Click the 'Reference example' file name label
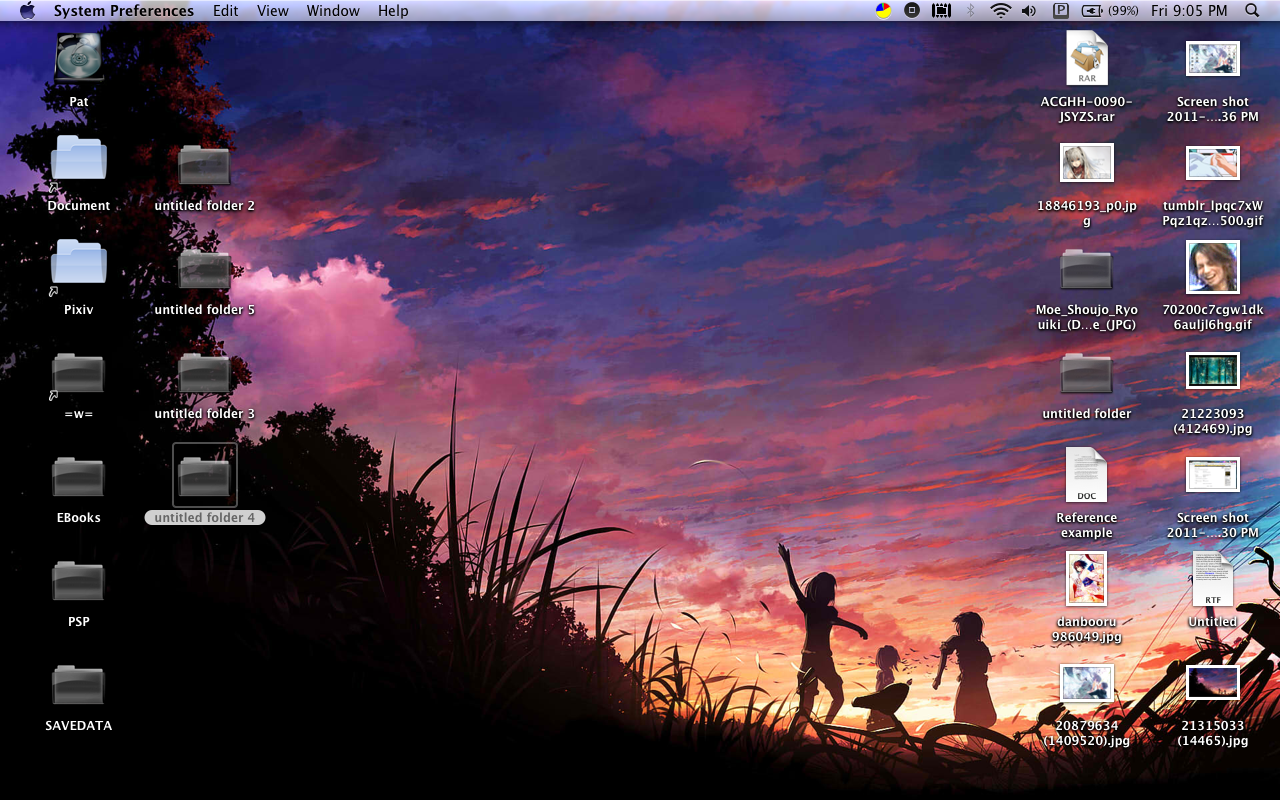Screen dimensions: 1280x800 pyautogui.click(x=1087, y=525)
